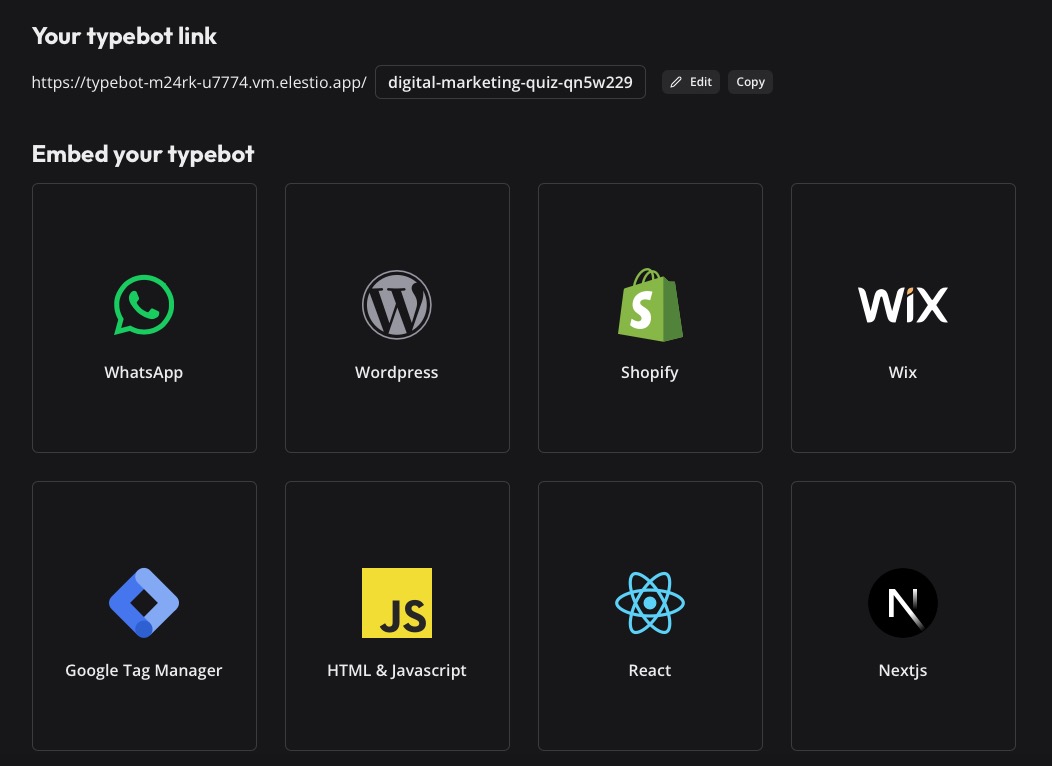The height and width of the screenshot is (766, 1052).
Task: Click the React atom logo
Action: pos(650,603)
